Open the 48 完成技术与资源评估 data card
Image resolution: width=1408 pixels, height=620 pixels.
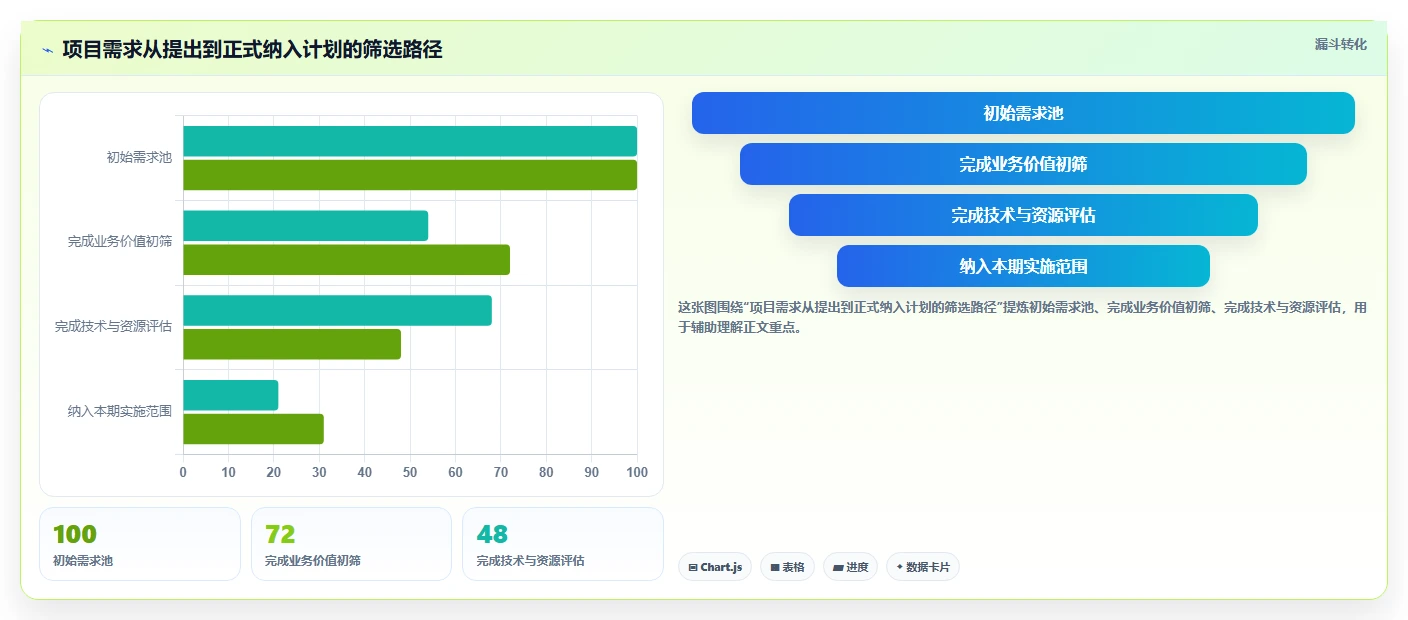[x=563, y=544]
